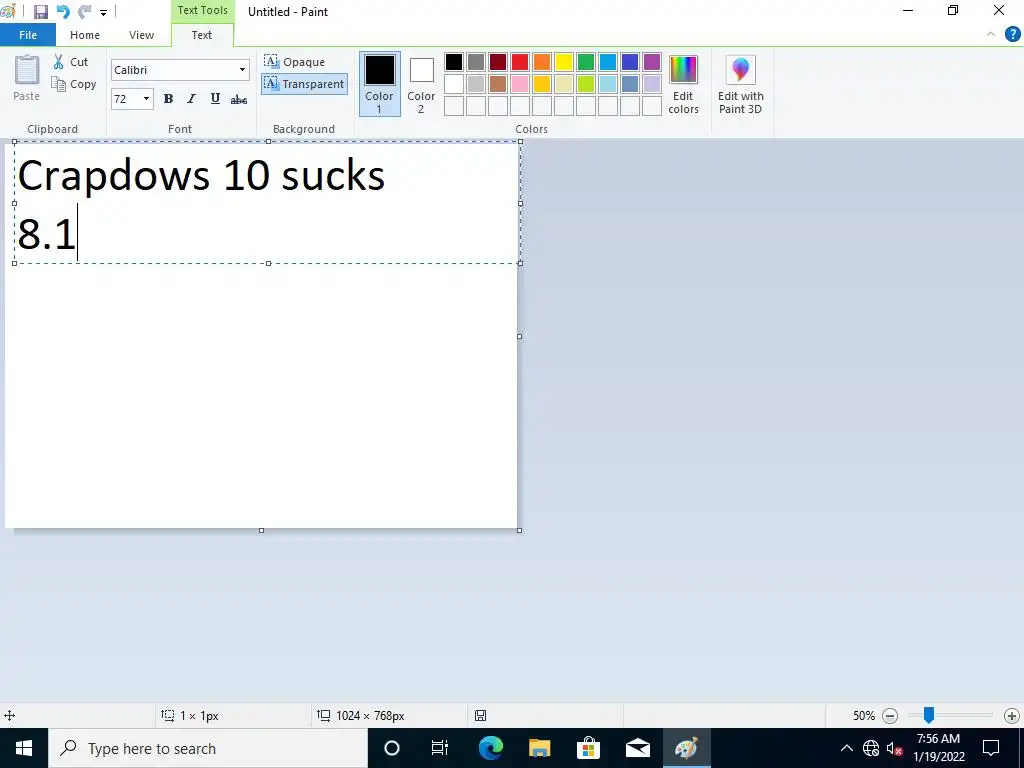
Task: Open Cortana circle icon on taskbar
Action: [392, 748]
